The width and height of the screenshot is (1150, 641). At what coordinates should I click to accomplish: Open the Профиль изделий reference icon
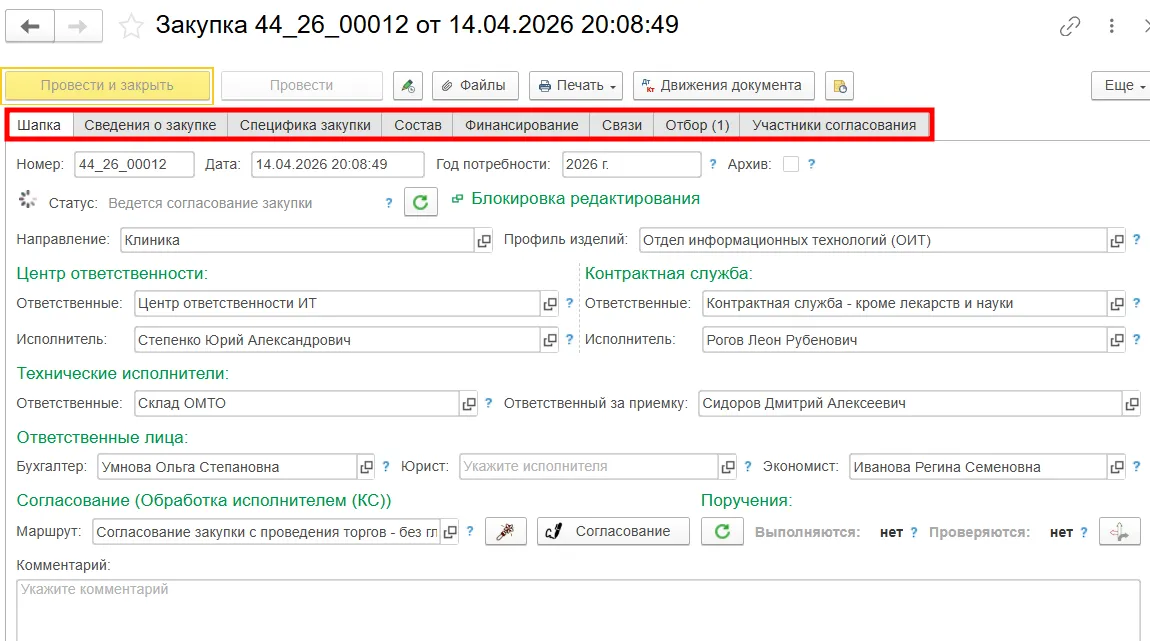1116,241
